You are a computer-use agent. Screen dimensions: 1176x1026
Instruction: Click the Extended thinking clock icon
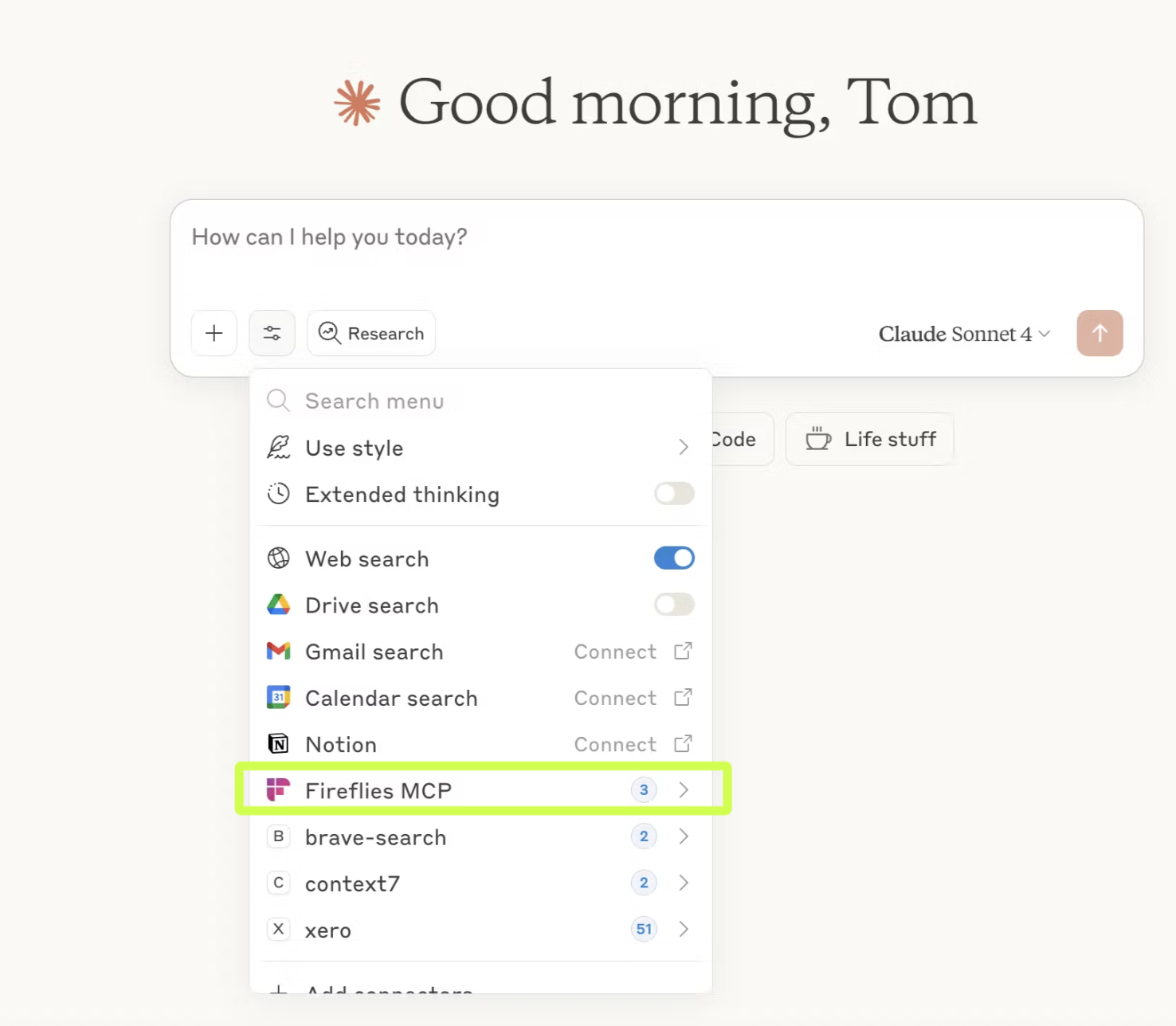coord(278,494)
